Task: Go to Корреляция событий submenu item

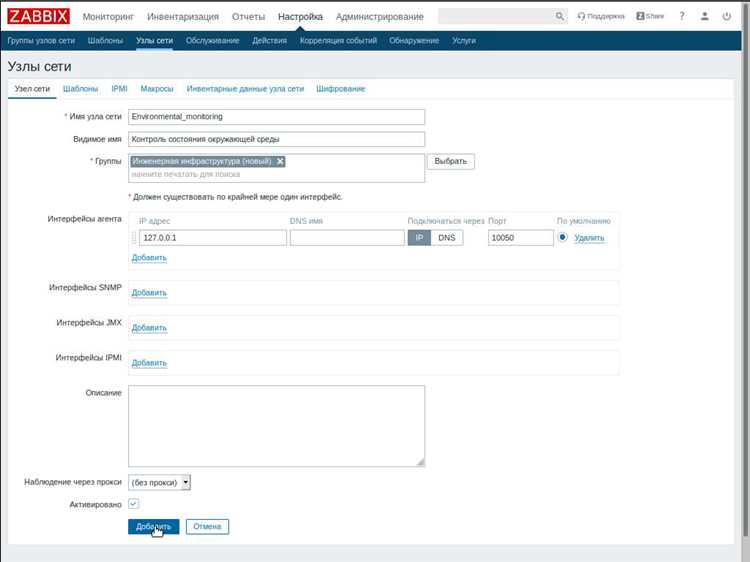Action: click(338, 41)
